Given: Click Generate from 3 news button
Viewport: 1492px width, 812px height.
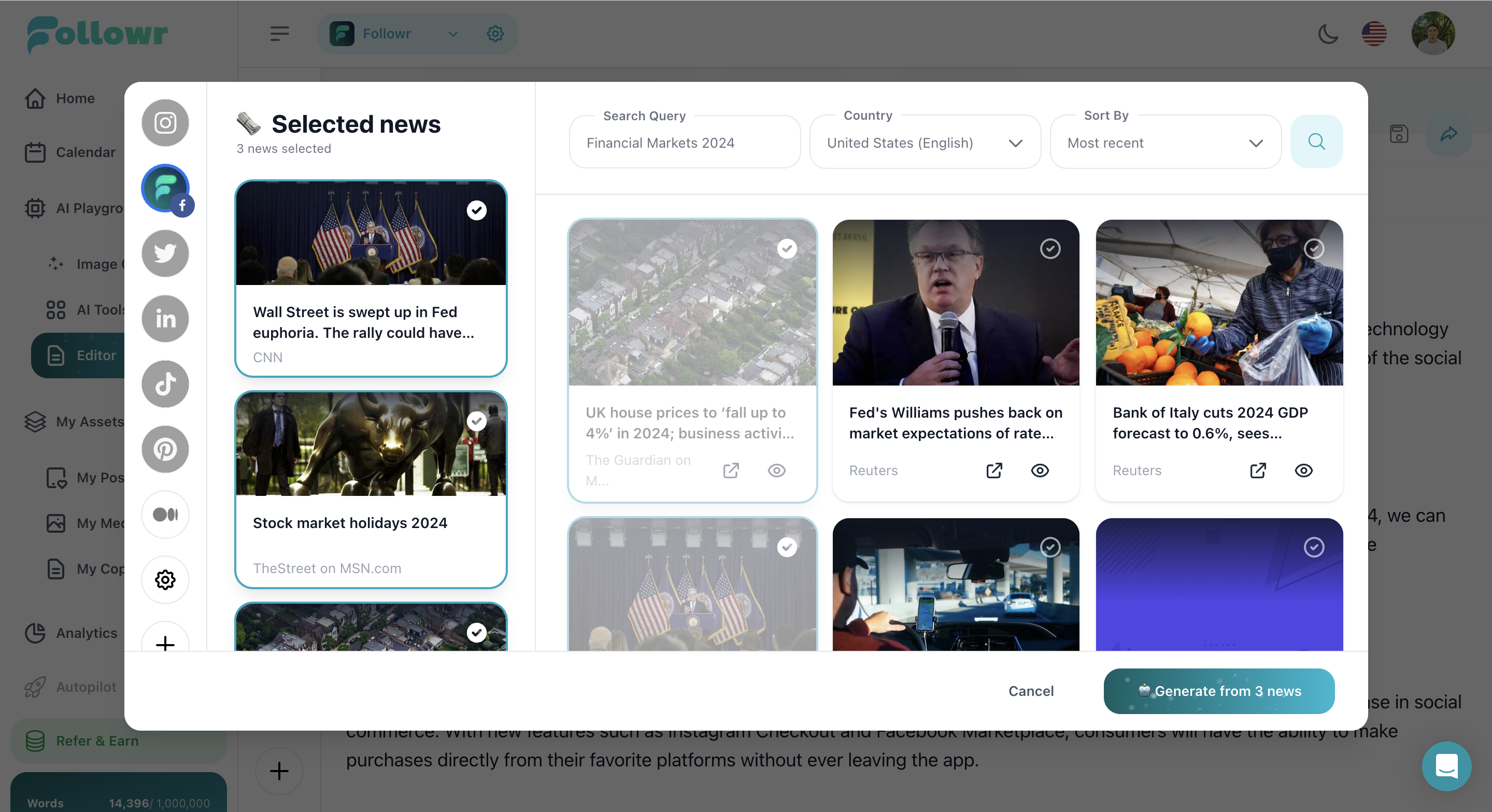Looking at the screenshot, I should (x=1218, y=690).
